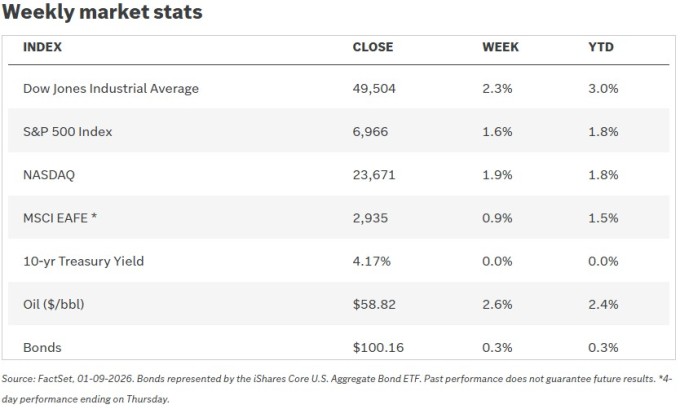Click the YTD column header
680x409 pixels.
tap(601, 47)
